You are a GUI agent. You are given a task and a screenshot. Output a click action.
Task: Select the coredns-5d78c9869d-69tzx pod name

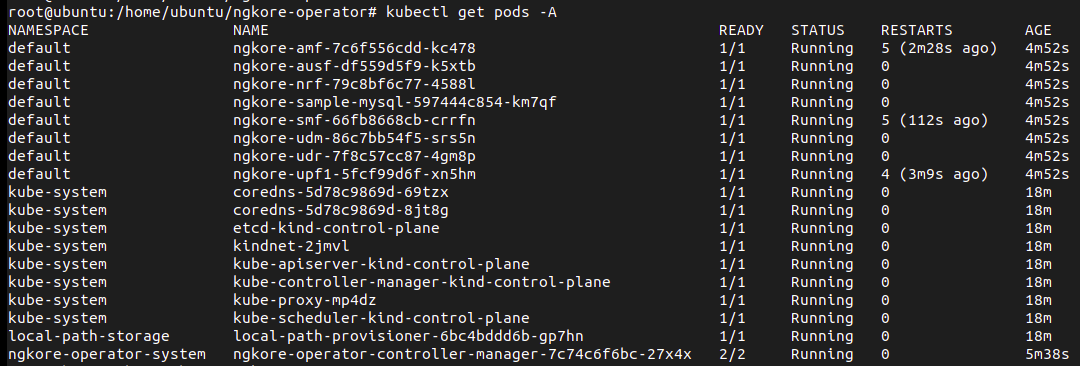coord(341,192)
